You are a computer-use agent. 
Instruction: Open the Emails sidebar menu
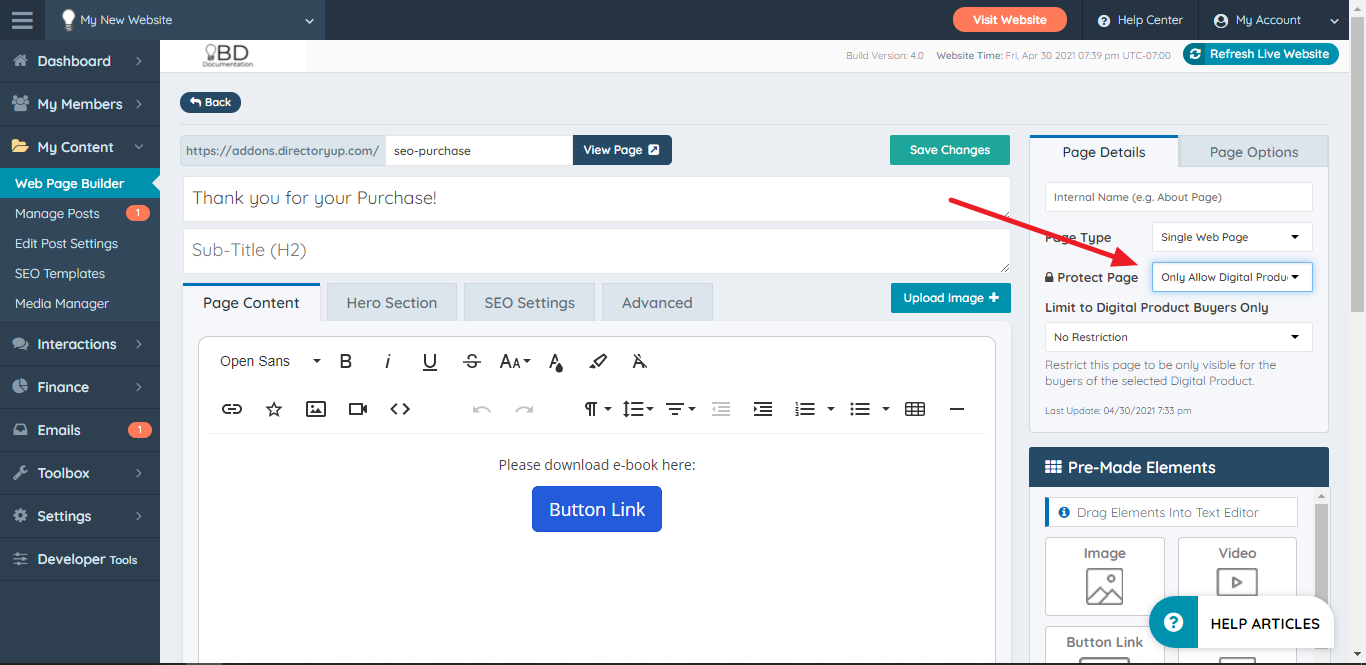pos(80,430)
